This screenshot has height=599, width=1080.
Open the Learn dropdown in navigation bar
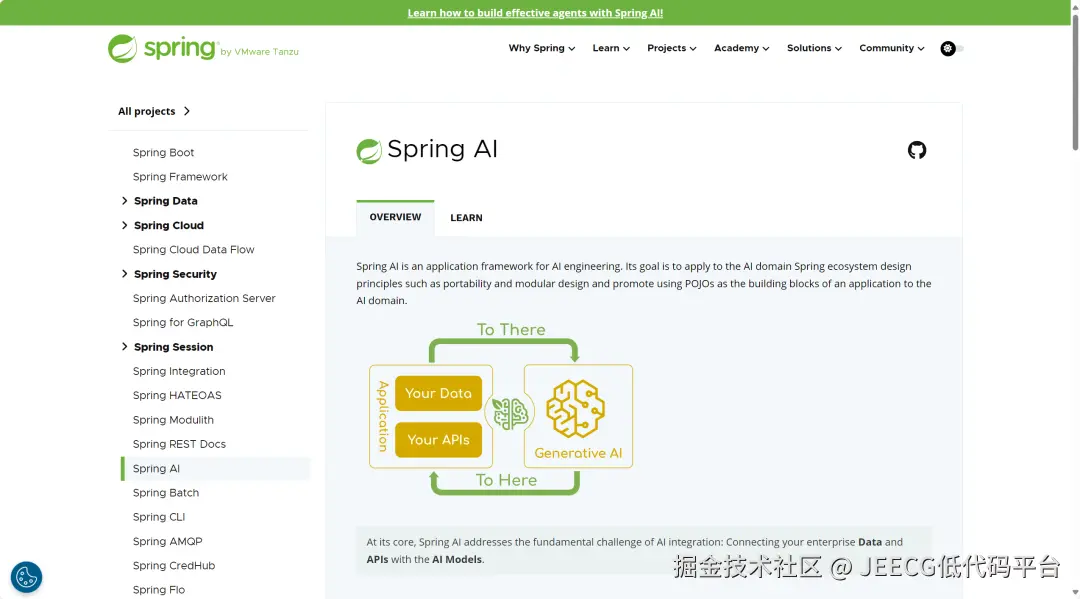[x=611, y=48]
